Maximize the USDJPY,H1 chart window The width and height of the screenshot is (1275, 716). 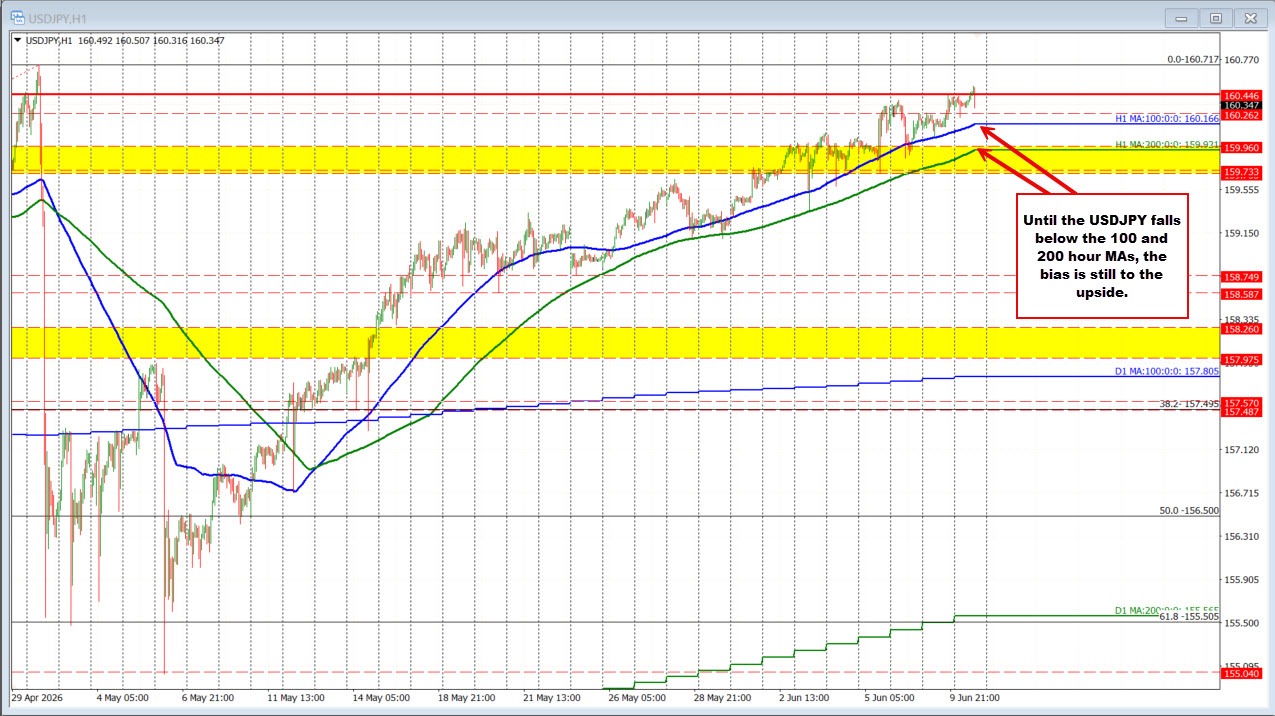click(x=1216, y=17)
